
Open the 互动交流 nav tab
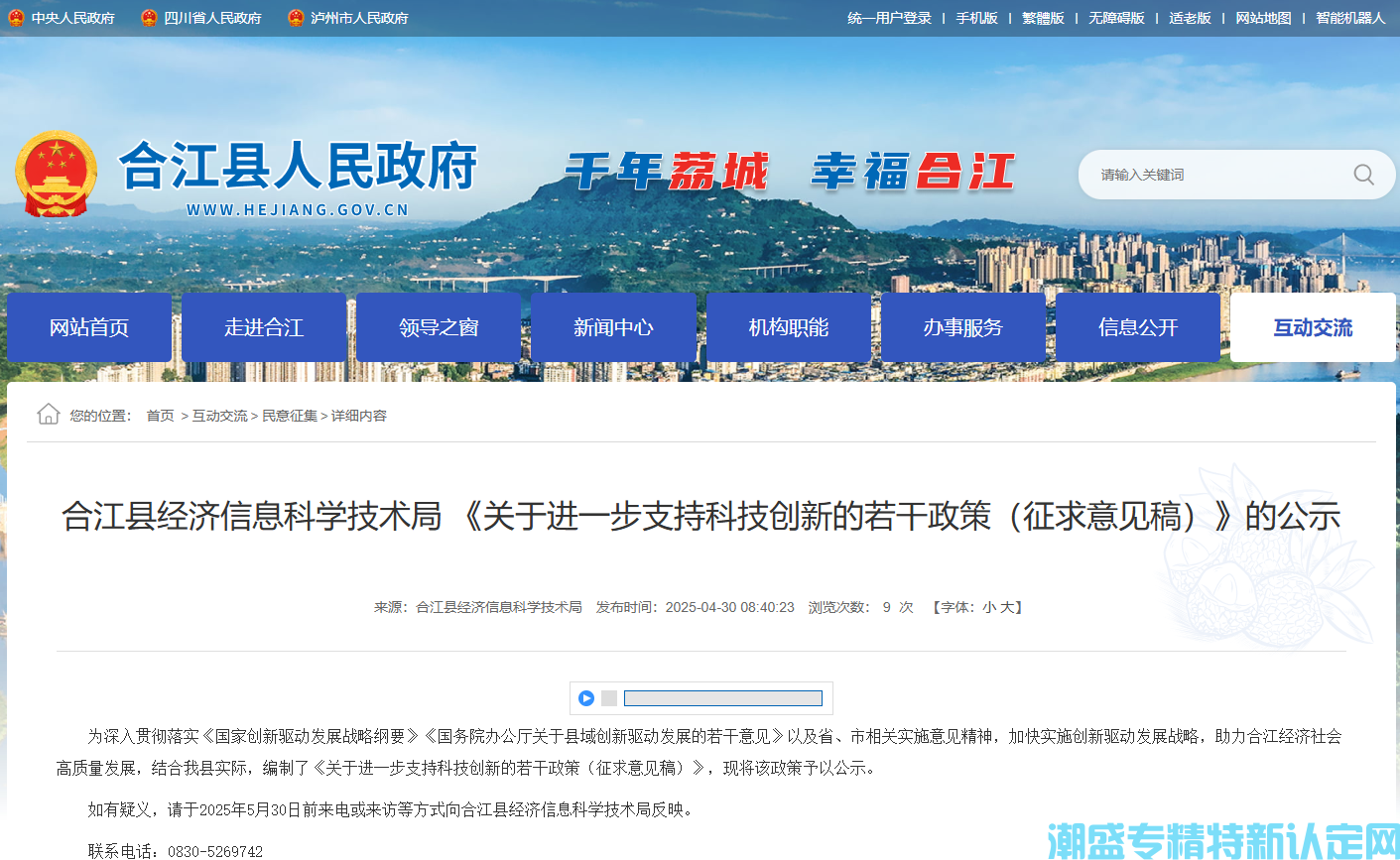point(1313,327)
